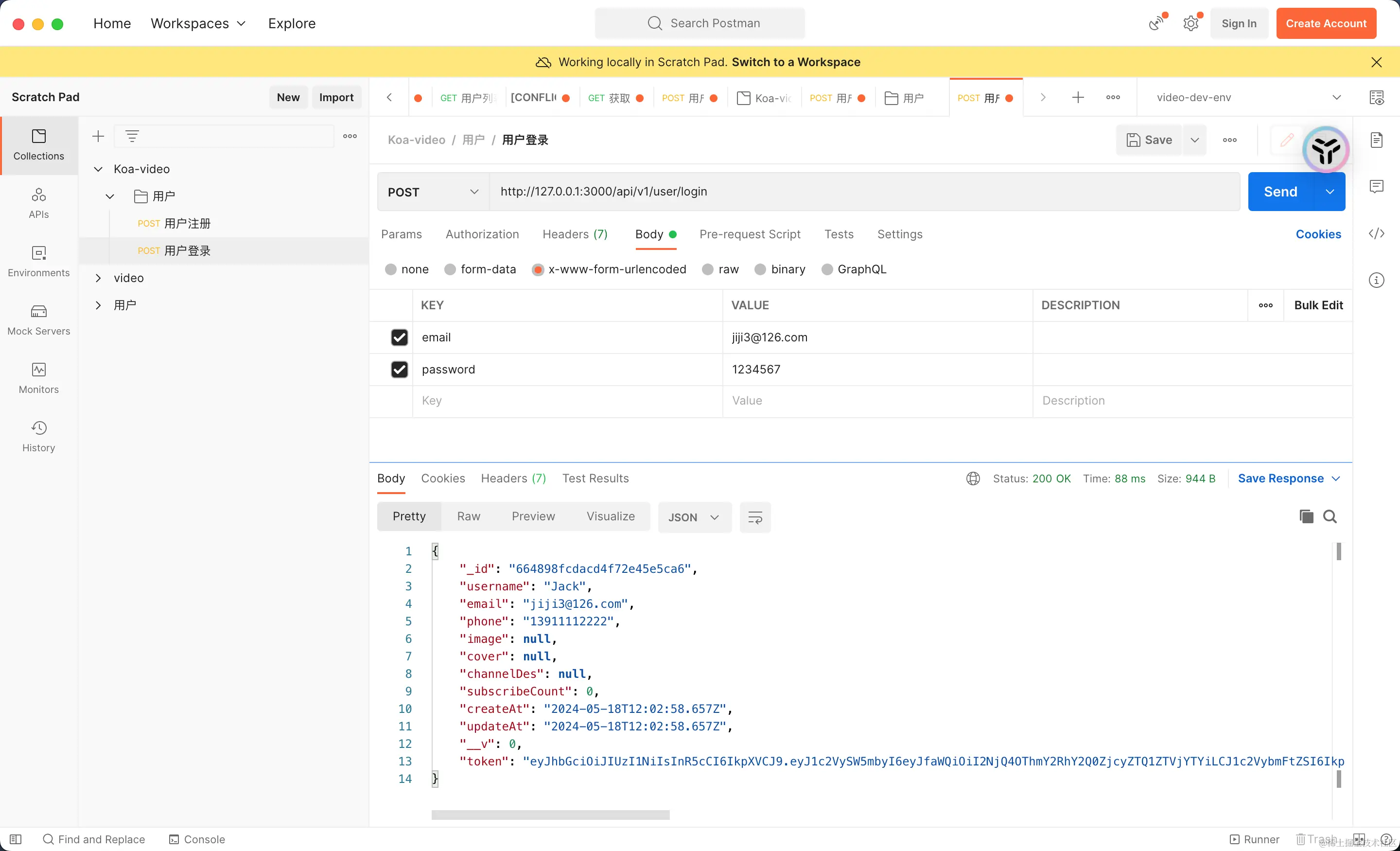Open the response Test Results tab
Screen dimensions: 1400x851
(x=595, y=479)
